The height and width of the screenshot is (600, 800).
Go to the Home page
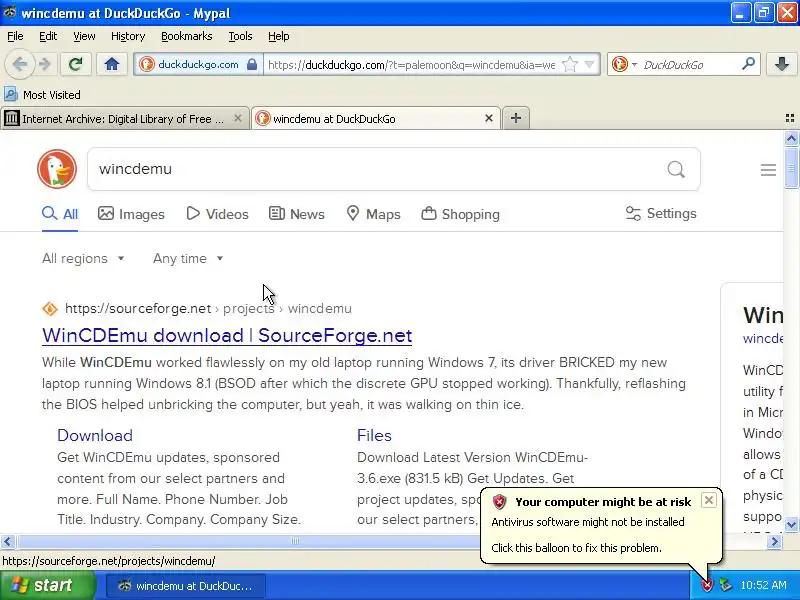coord(112,64)
